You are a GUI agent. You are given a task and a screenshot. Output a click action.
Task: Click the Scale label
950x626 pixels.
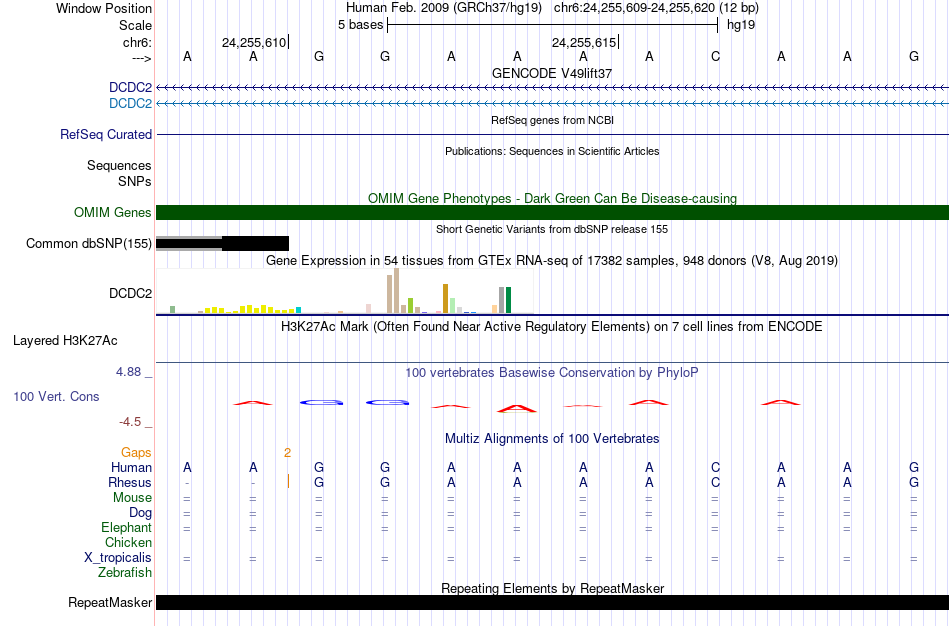pos(136,25)
